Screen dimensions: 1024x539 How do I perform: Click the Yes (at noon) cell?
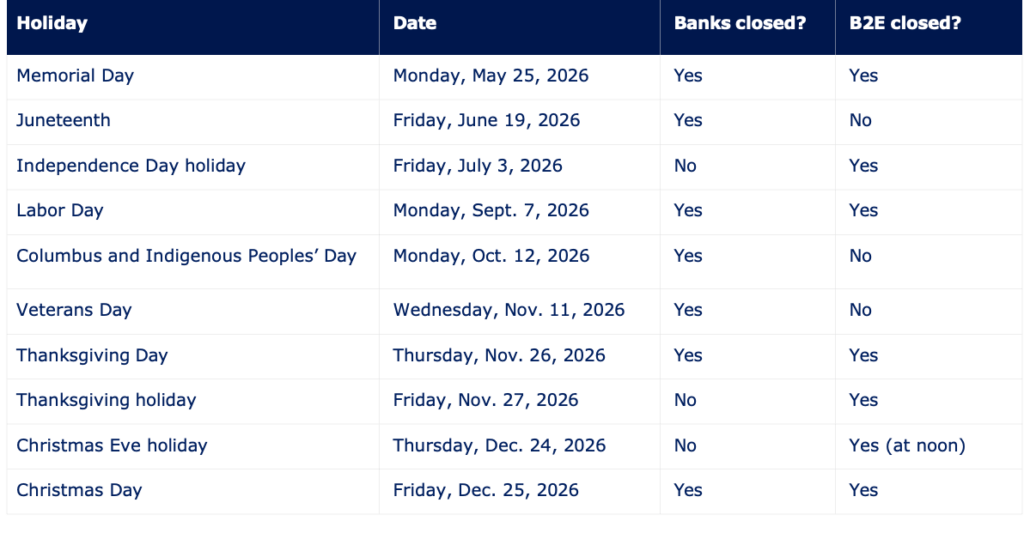[x=906, y=446]
